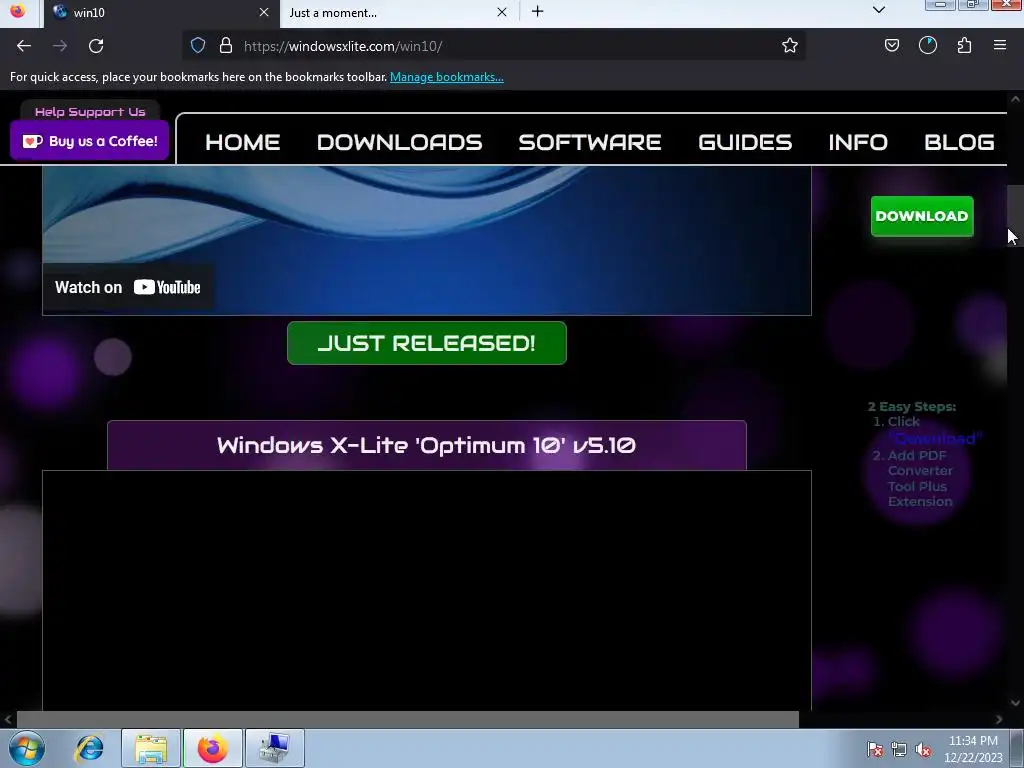Screen dimensions: 1024x768
Task: Open the BLOG menu item
Action: [x=959, y=142]
